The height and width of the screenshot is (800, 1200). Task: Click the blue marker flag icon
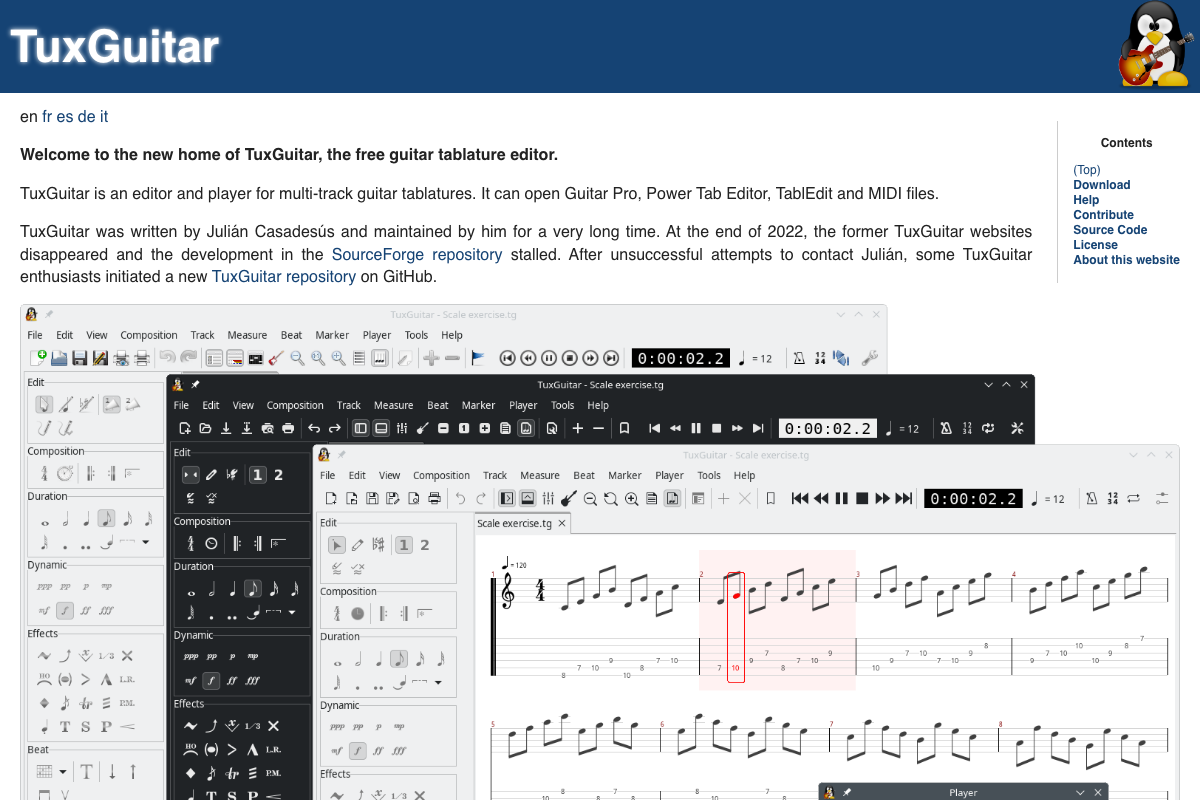[x=478, y=357]
